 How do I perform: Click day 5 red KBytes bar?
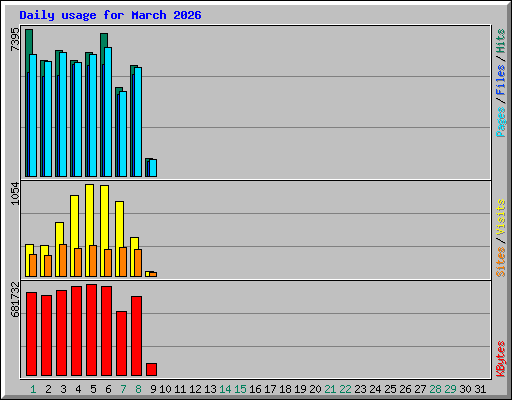91,330
